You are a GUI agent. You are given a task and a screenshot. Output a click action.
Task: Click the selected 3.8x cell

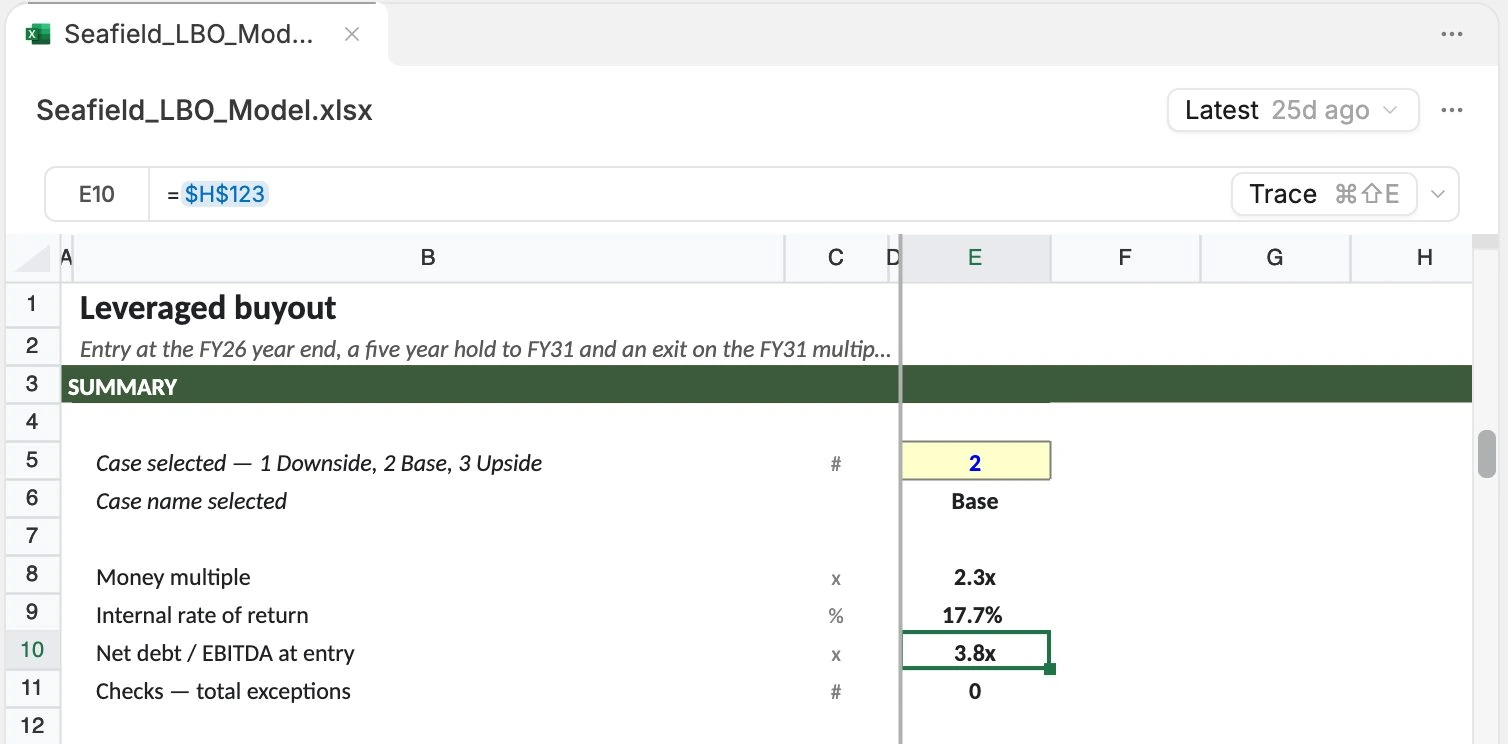coord(975,652)
